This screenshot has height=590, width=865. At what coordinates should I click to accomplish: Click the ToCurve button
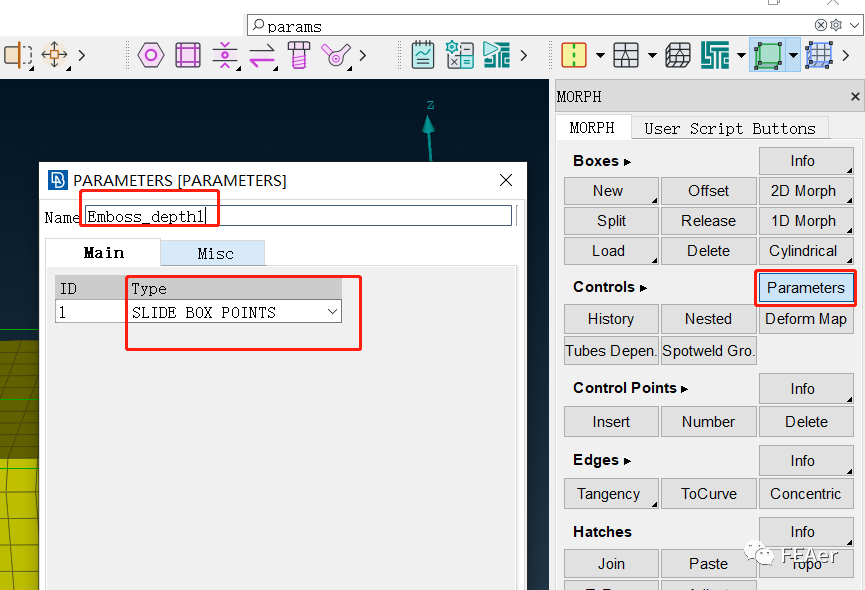click(708, 494)
